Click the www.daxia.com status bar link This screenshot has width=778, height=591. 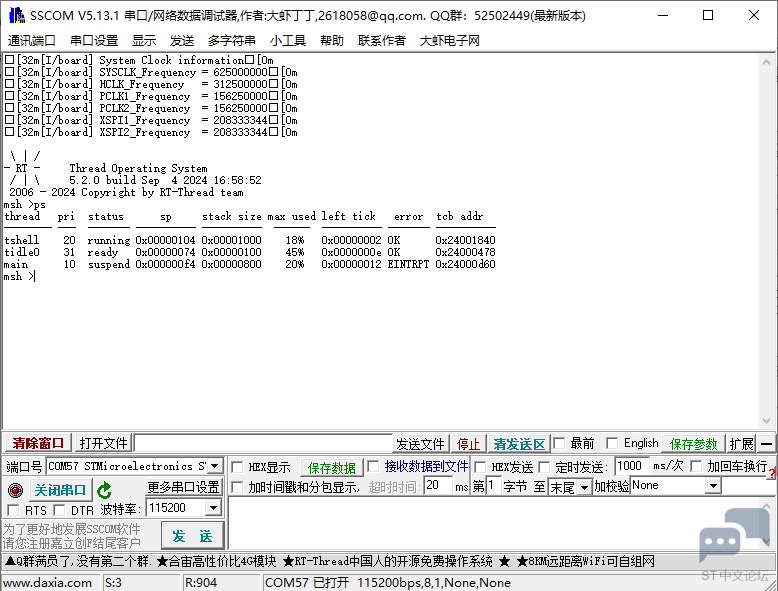(x=48, y=583)
